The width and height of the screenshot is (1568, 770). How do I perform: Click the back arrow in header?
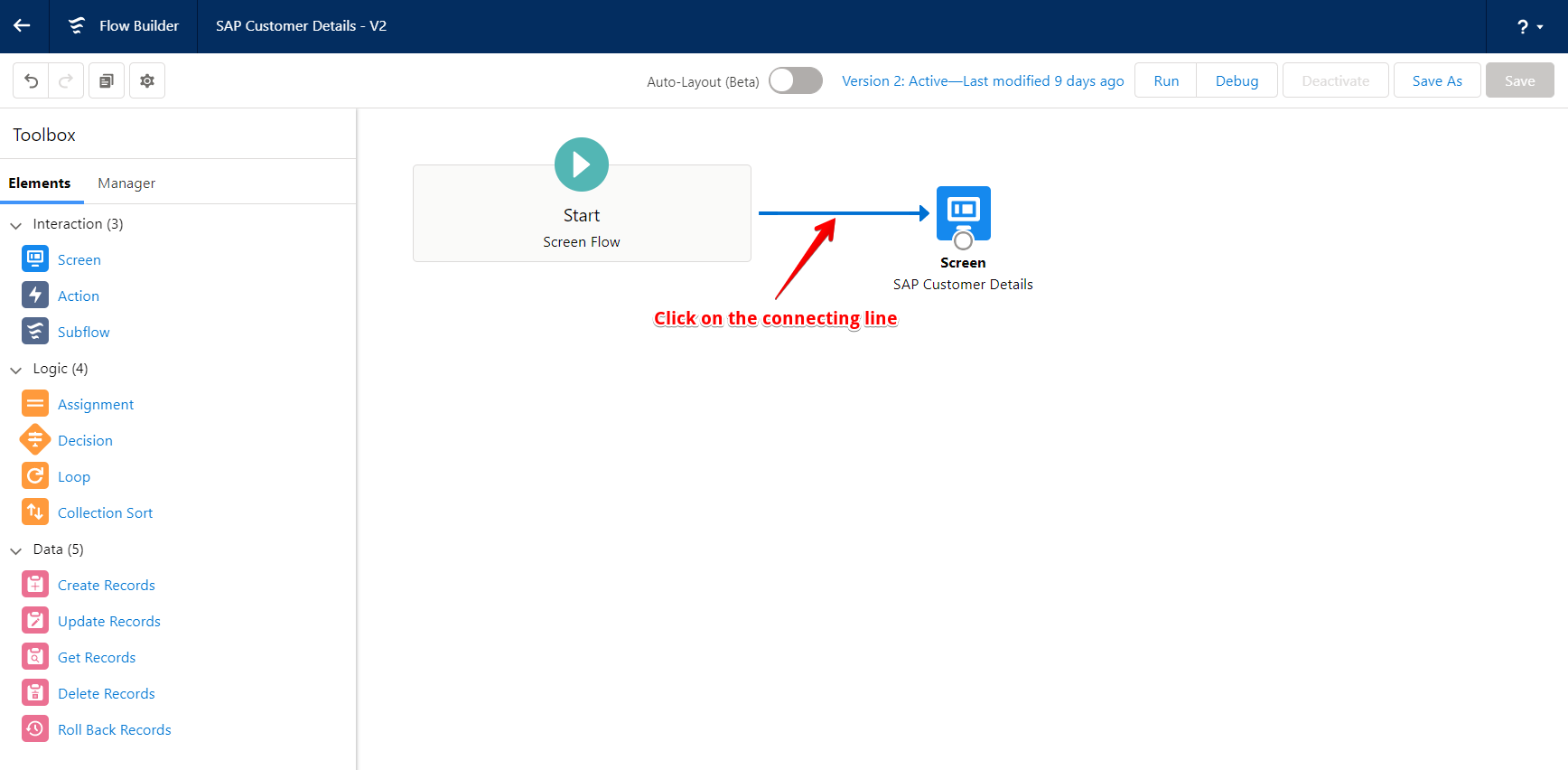point(22,26)
